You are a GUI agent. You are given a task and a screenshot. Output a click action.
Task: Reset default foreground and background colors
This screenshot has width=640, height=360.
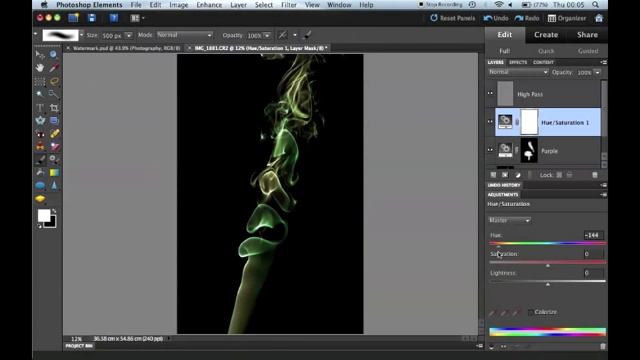tap(40, 226)
